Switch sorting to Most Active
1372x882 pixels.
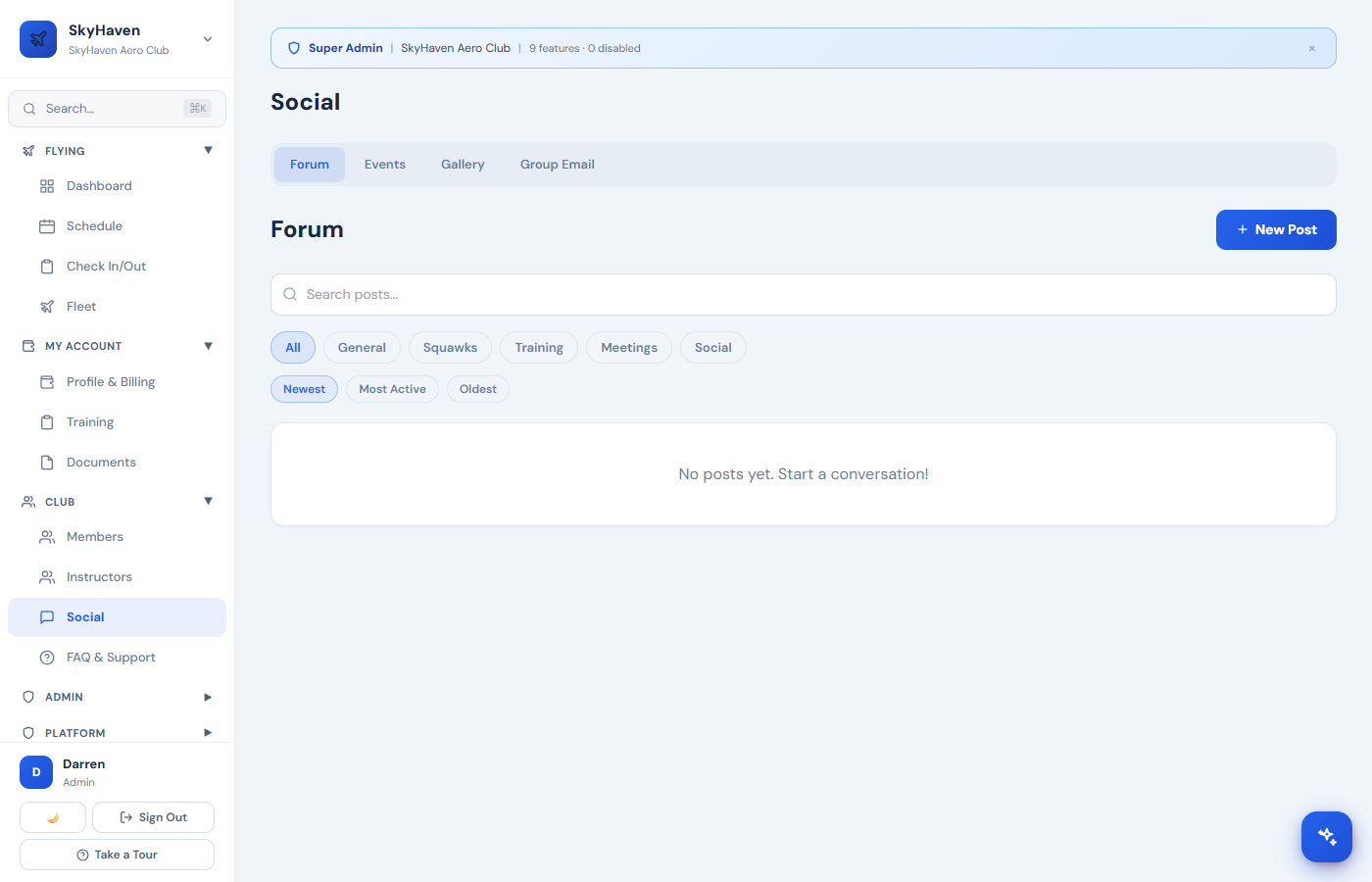coord(391,388)
